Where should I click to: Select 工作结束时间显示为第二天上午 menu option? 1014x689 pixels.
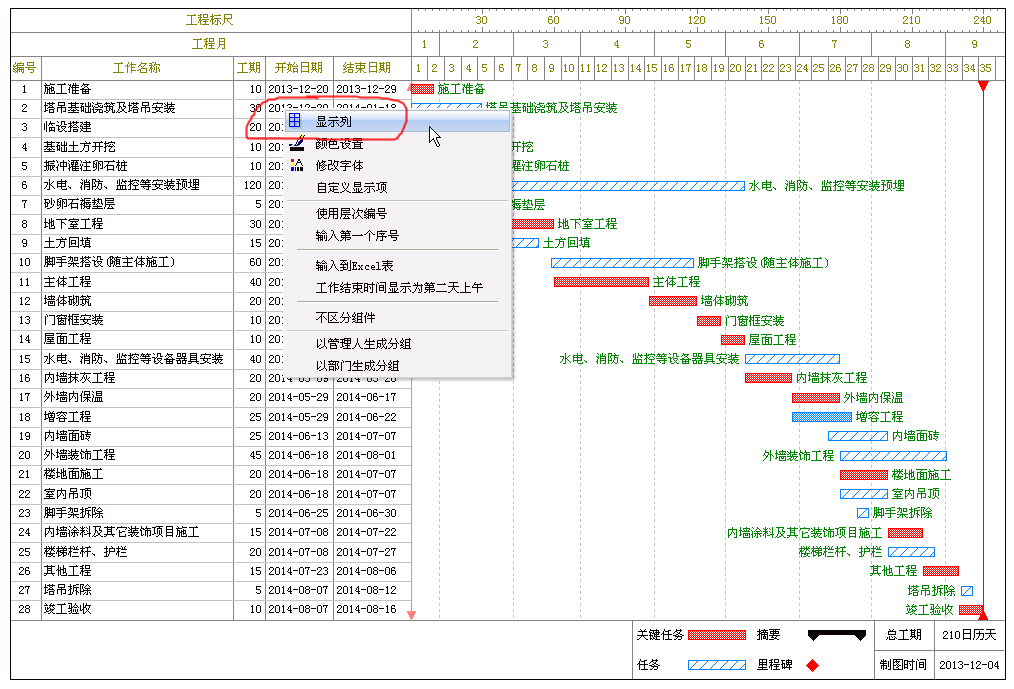point(399,287)
